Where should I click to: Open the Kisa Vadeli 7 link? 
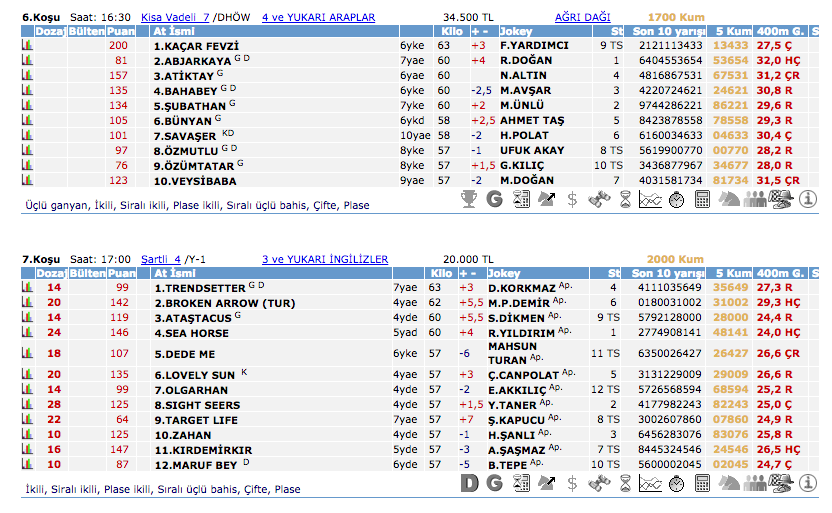(175, 17)
